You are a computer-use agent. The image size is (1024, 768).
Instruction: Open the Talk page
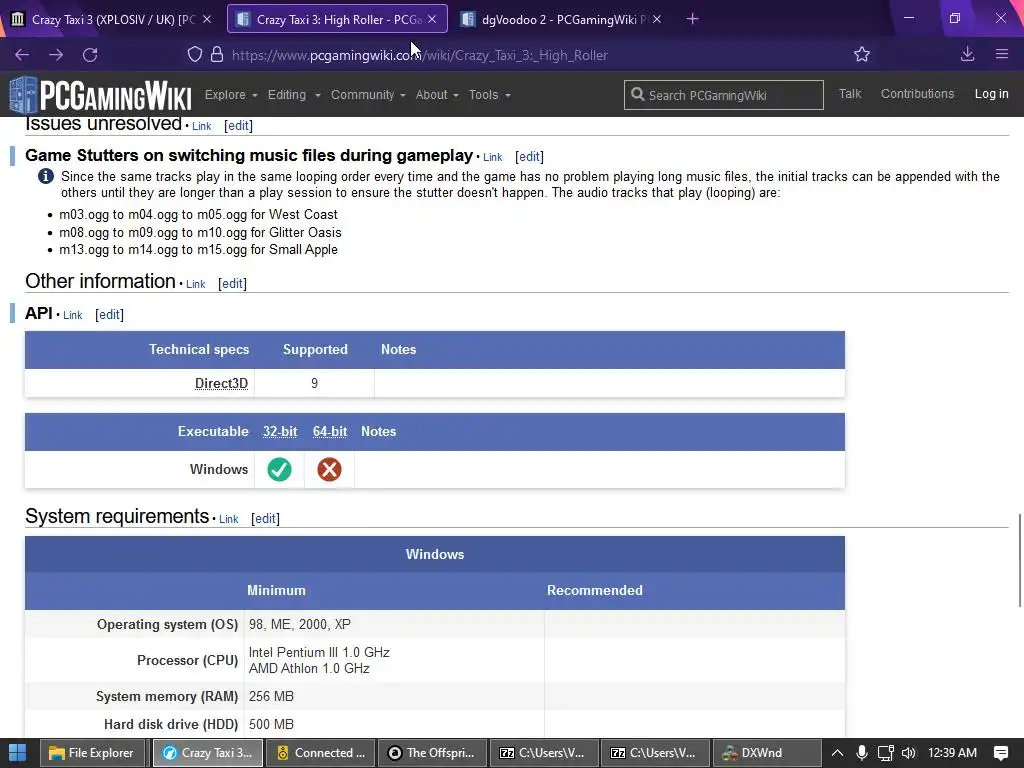850,94
